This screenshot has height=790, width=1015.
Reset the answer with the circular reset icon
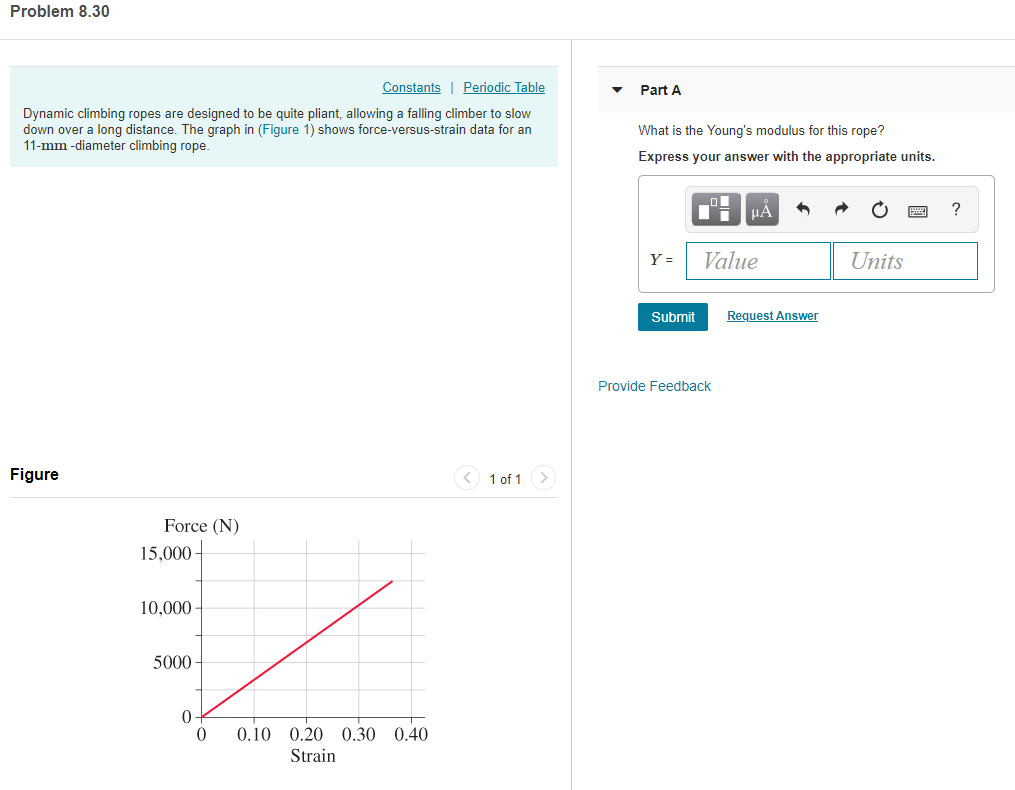[879, 209]
